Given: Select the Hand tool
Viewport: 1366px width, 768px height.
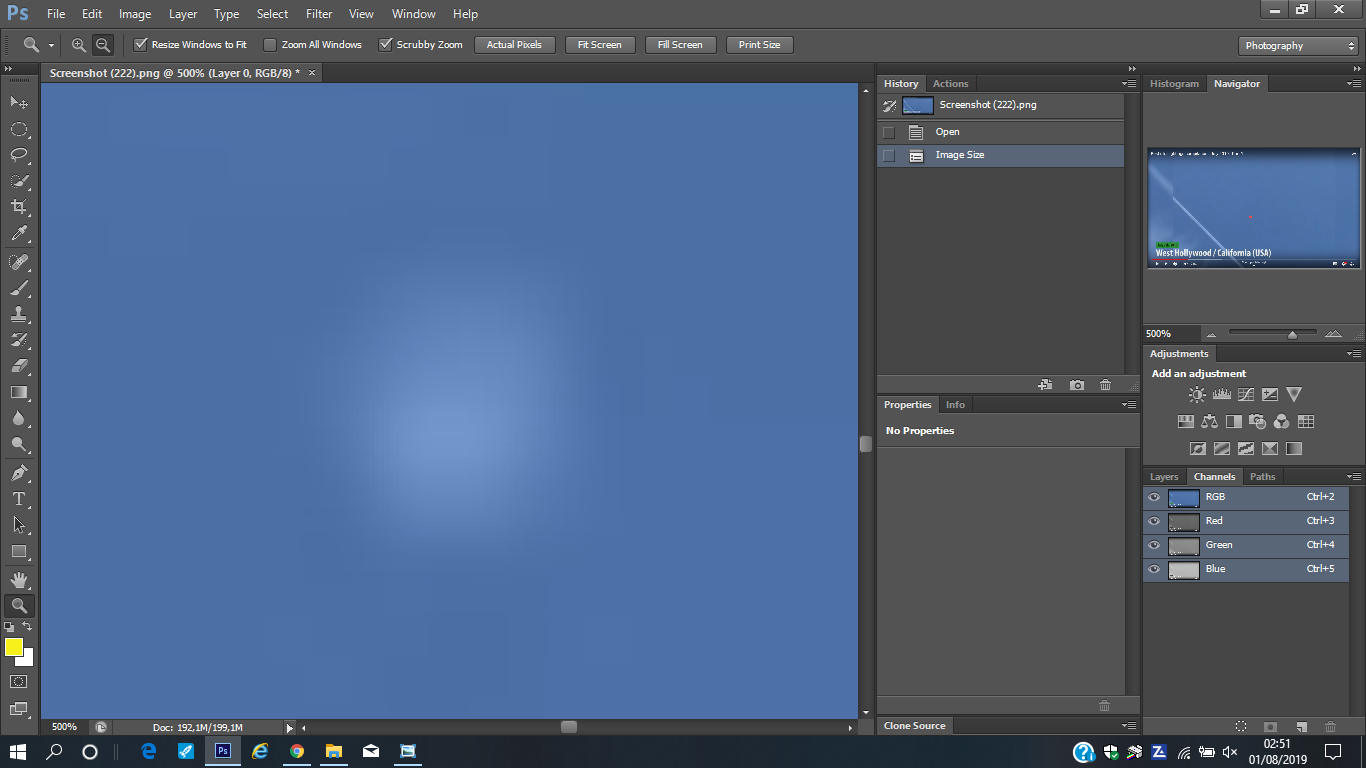Looking at the screenshot, I should (x=19, y=580).
